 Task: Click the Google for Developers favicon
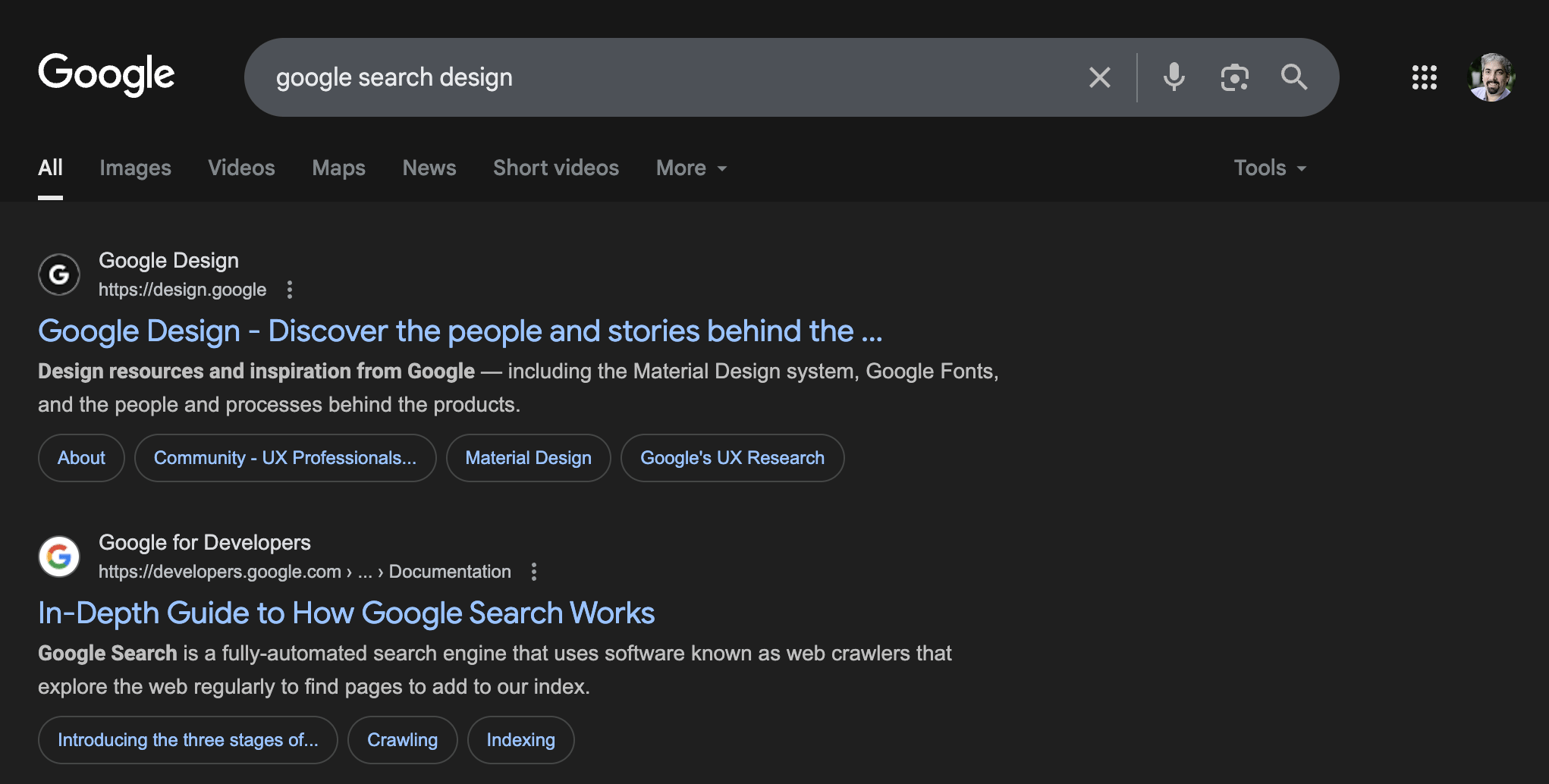(59, 557)
